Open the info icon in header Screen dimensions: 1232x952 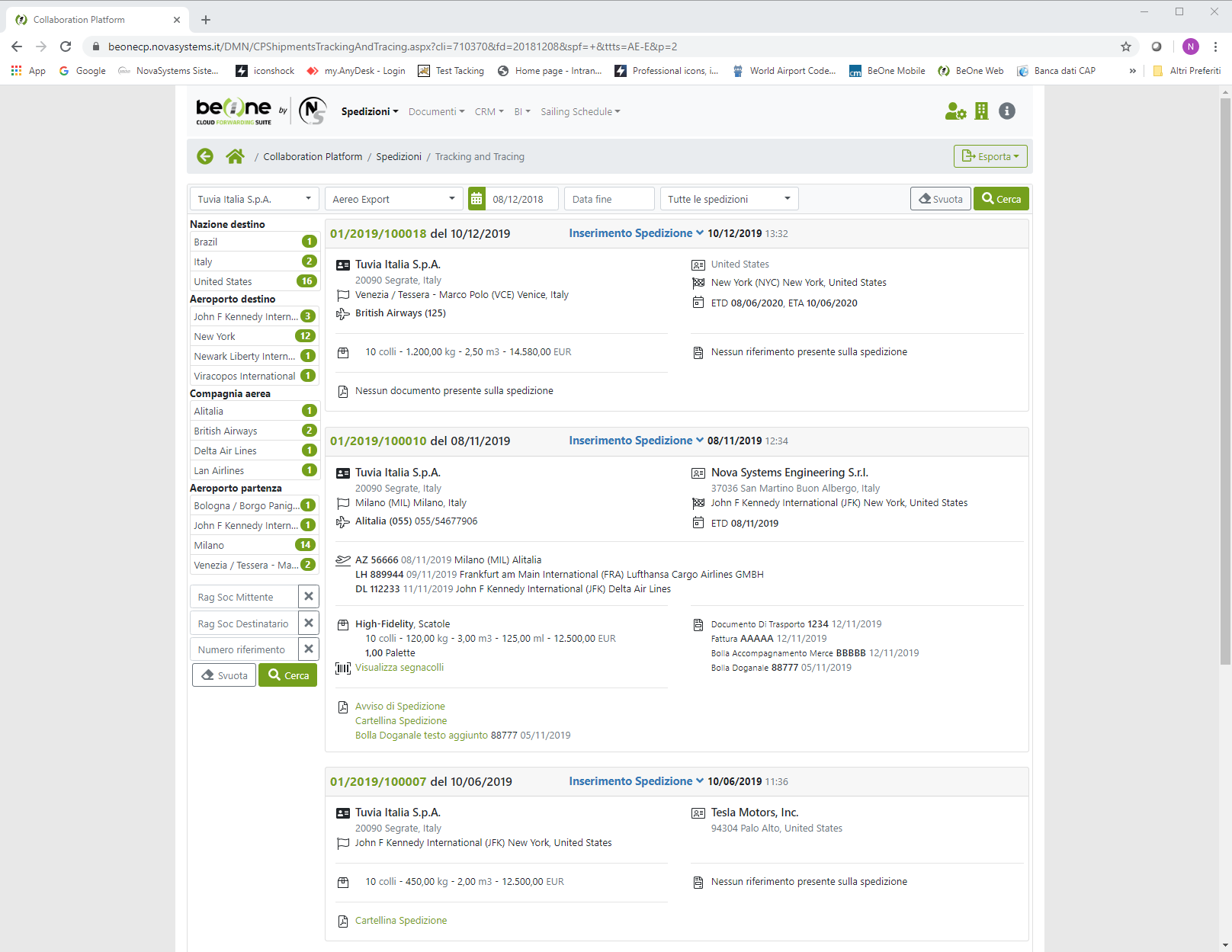(1007, 111)
